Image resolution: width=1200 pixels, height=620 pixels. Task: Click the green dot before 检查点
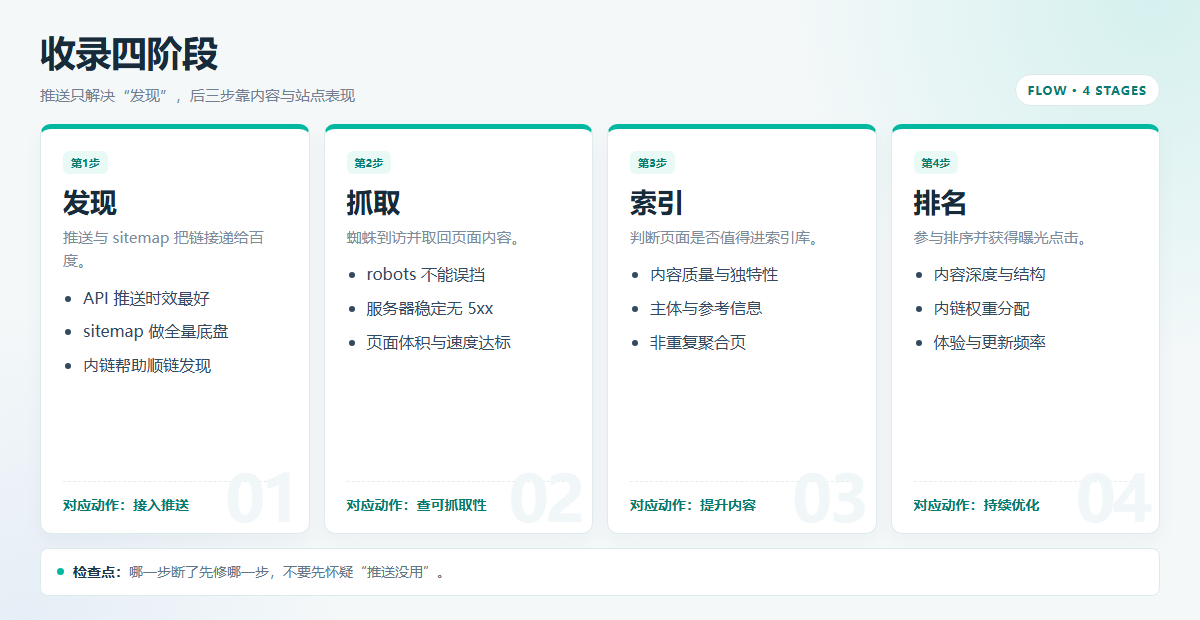click(x=60, y=572)
